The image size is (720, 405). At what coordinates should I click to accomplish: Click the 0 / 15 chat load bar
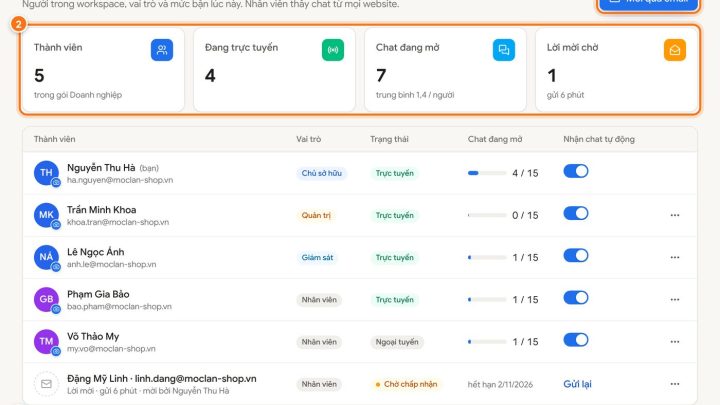coord(487,215)
